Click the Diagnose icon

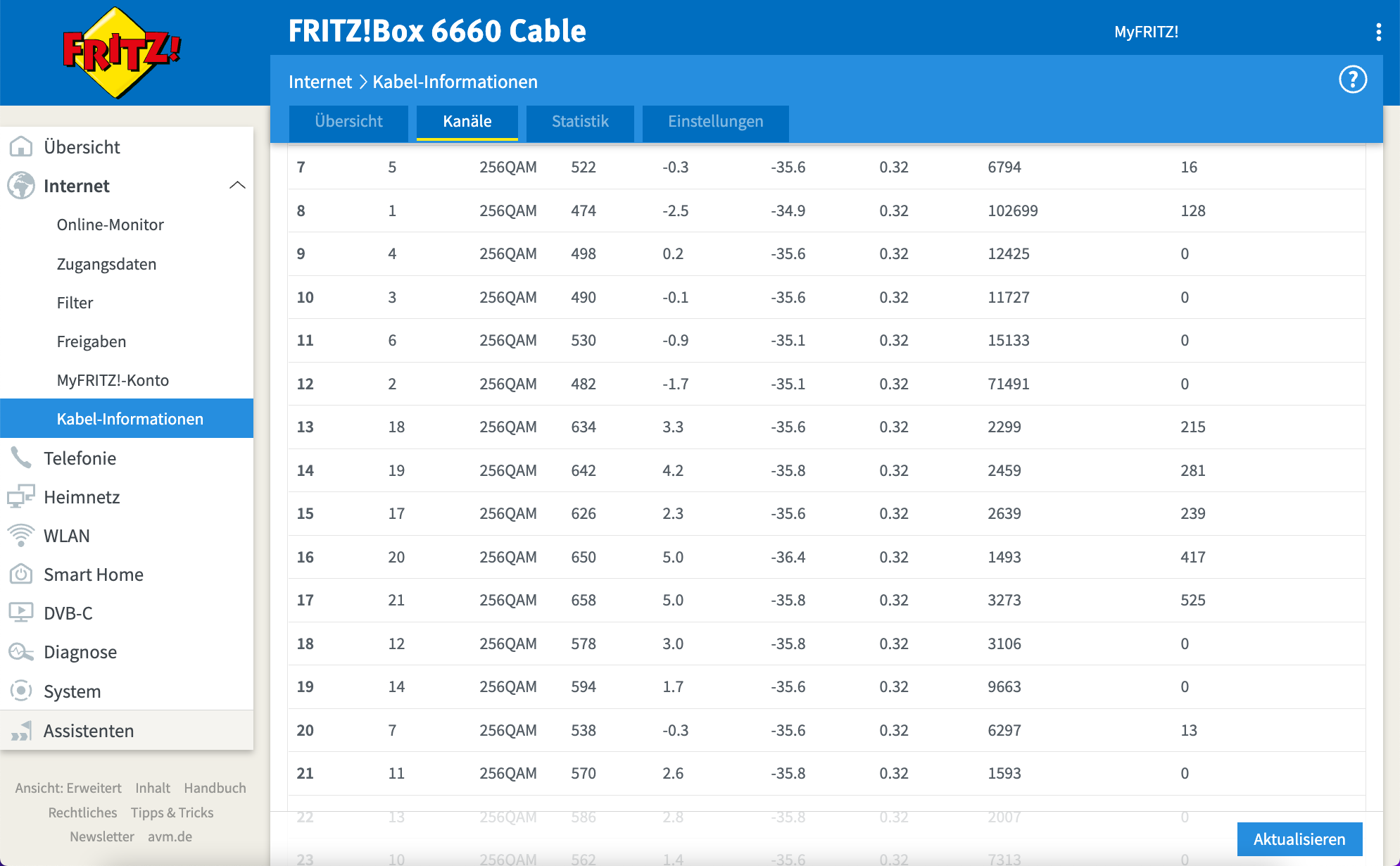[21, 652]
